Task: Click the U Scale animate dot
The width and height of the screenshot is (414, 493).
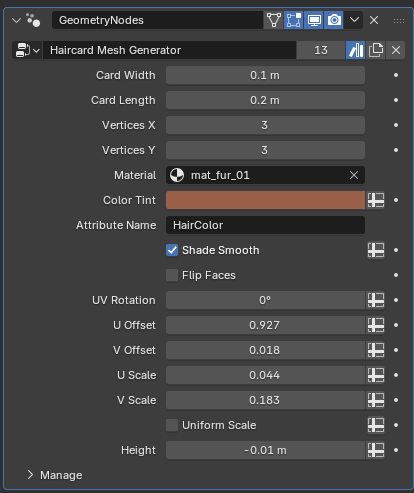Action: pos(396,375)
